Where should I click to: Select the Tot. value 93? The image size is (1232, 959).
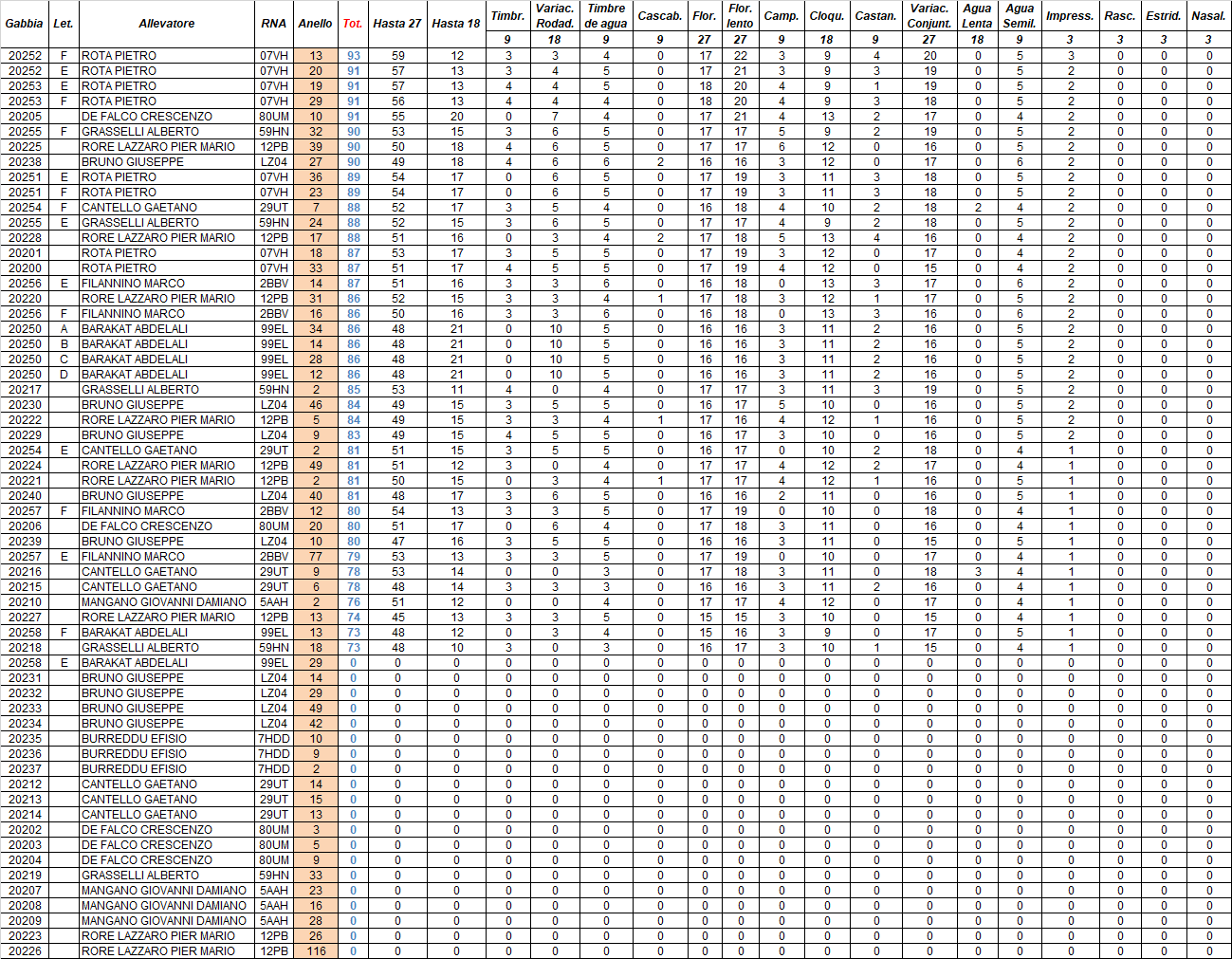pos(353,56)
